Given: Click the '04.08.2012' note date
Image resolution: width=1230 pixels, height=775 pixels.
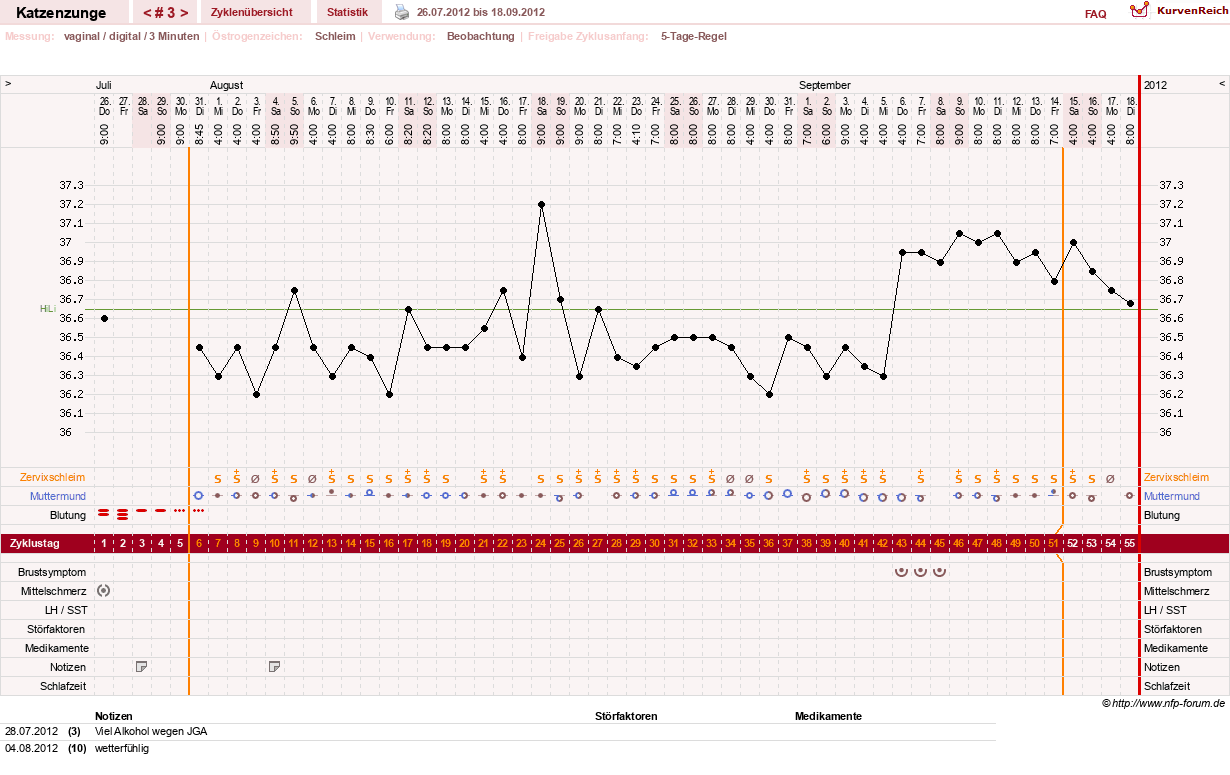Looking at the screenshot, I should click(31, 748).
